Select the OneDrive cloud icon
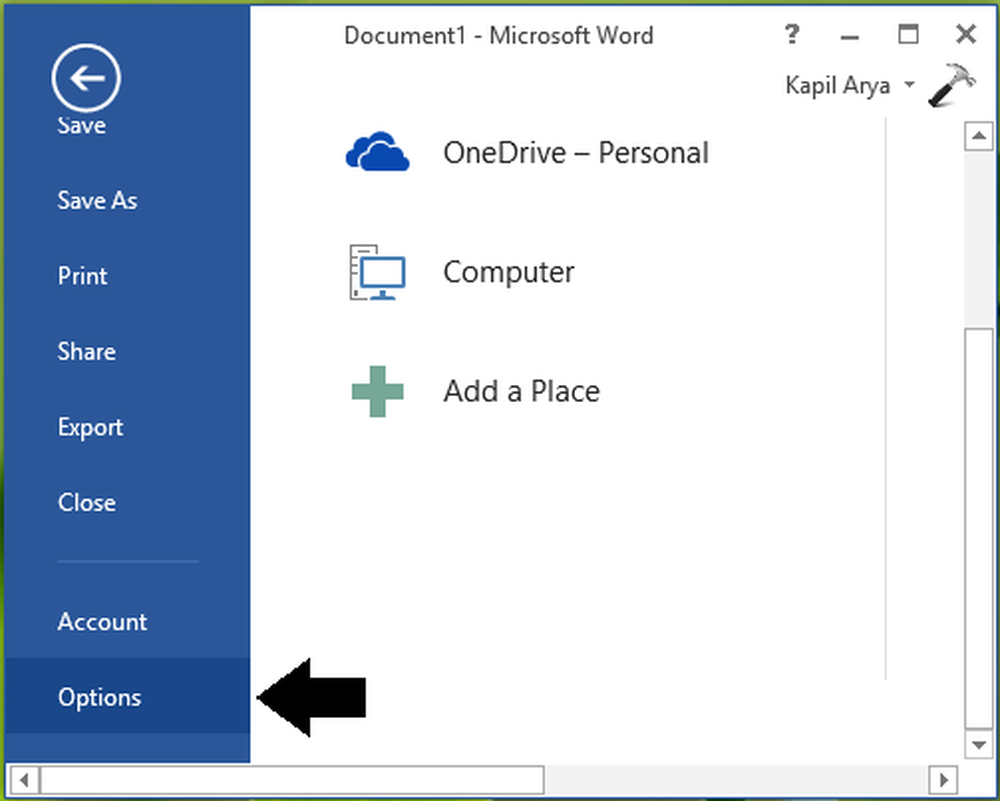Viewport: 1000px width, 801px height. click(x=377, y=153)
